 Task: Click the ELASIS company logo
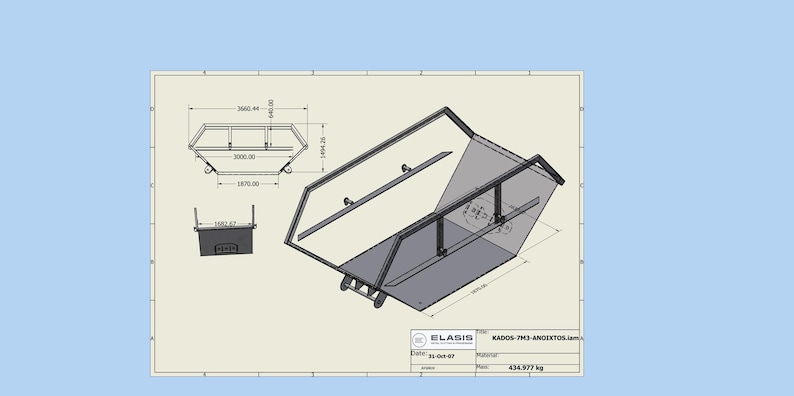(x=443, y=339)
